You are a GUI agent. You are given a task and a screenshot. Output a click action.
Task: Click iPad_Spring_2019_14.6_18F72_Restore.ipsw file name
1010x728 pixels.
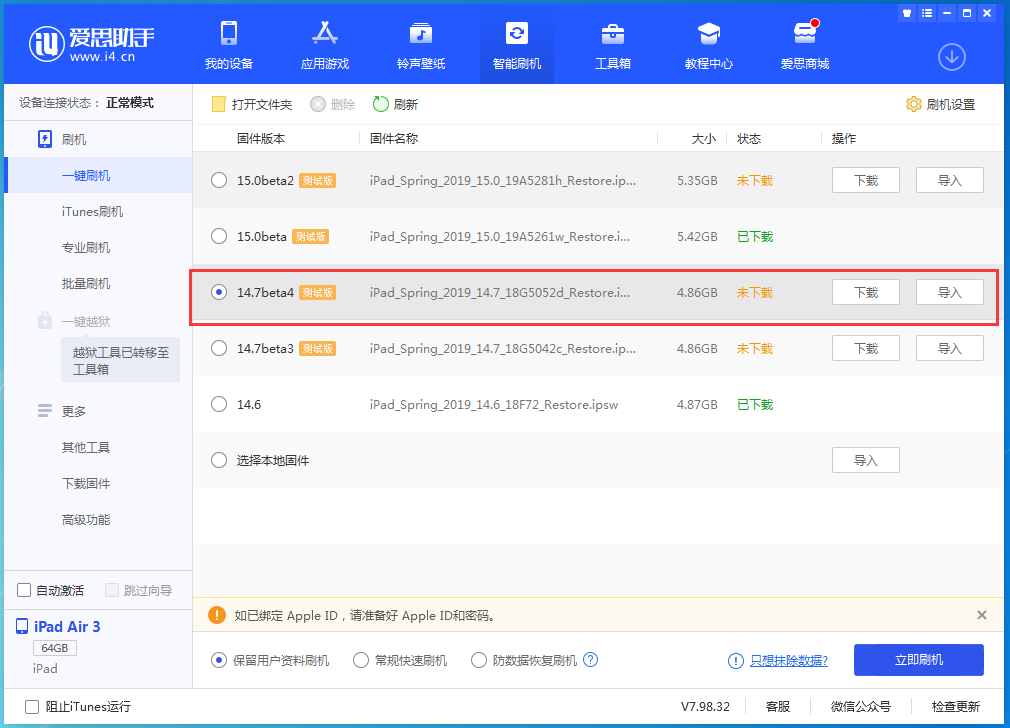493,405
